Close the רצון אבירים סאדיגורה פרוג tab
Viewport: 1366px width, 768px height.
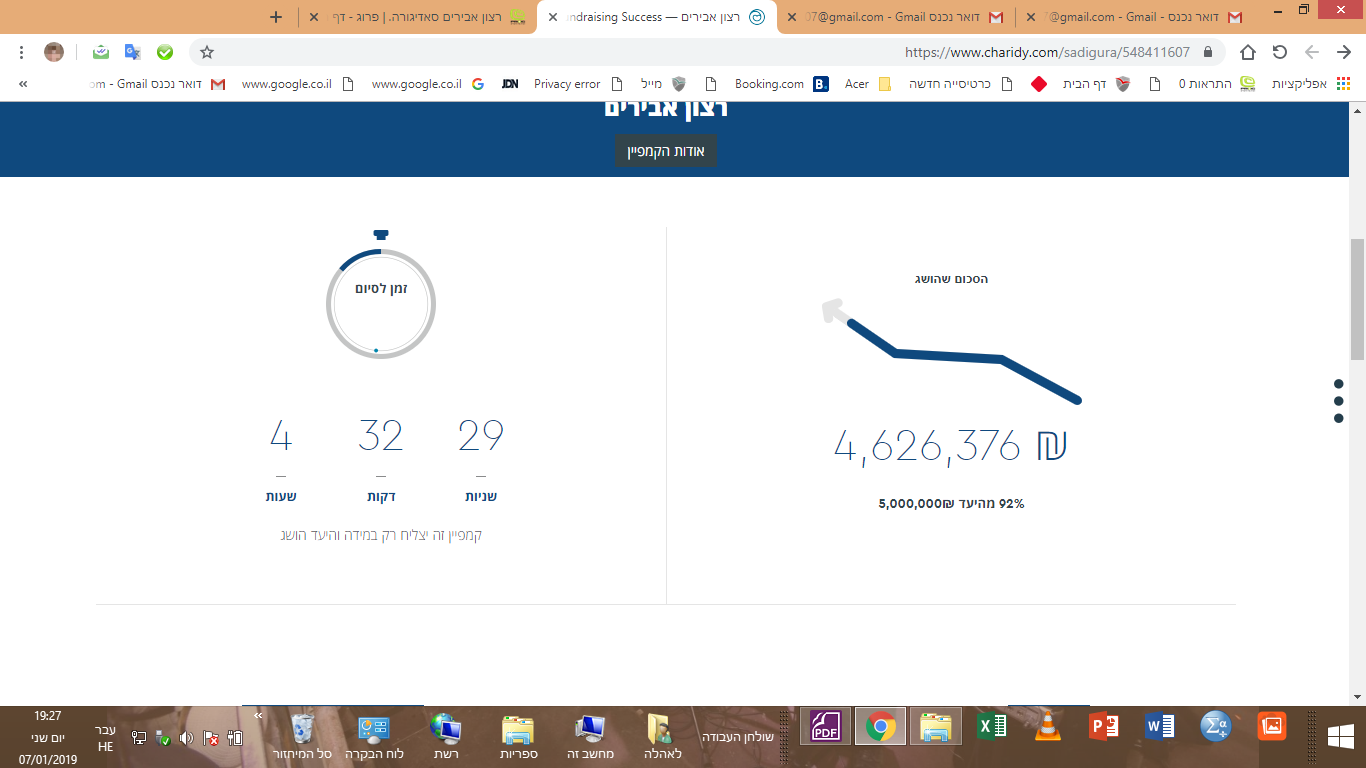tap(315, 17)
